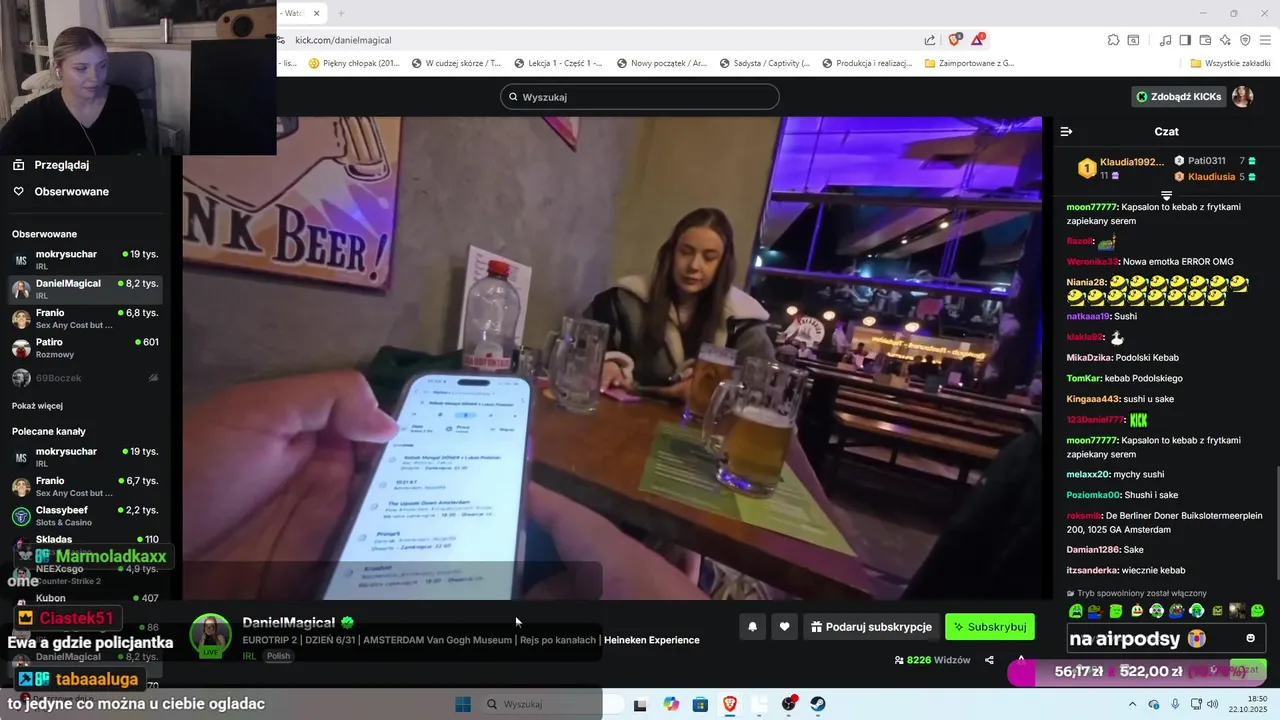Toggle the browser sidebar panel icon

[x=1185, y=40]
